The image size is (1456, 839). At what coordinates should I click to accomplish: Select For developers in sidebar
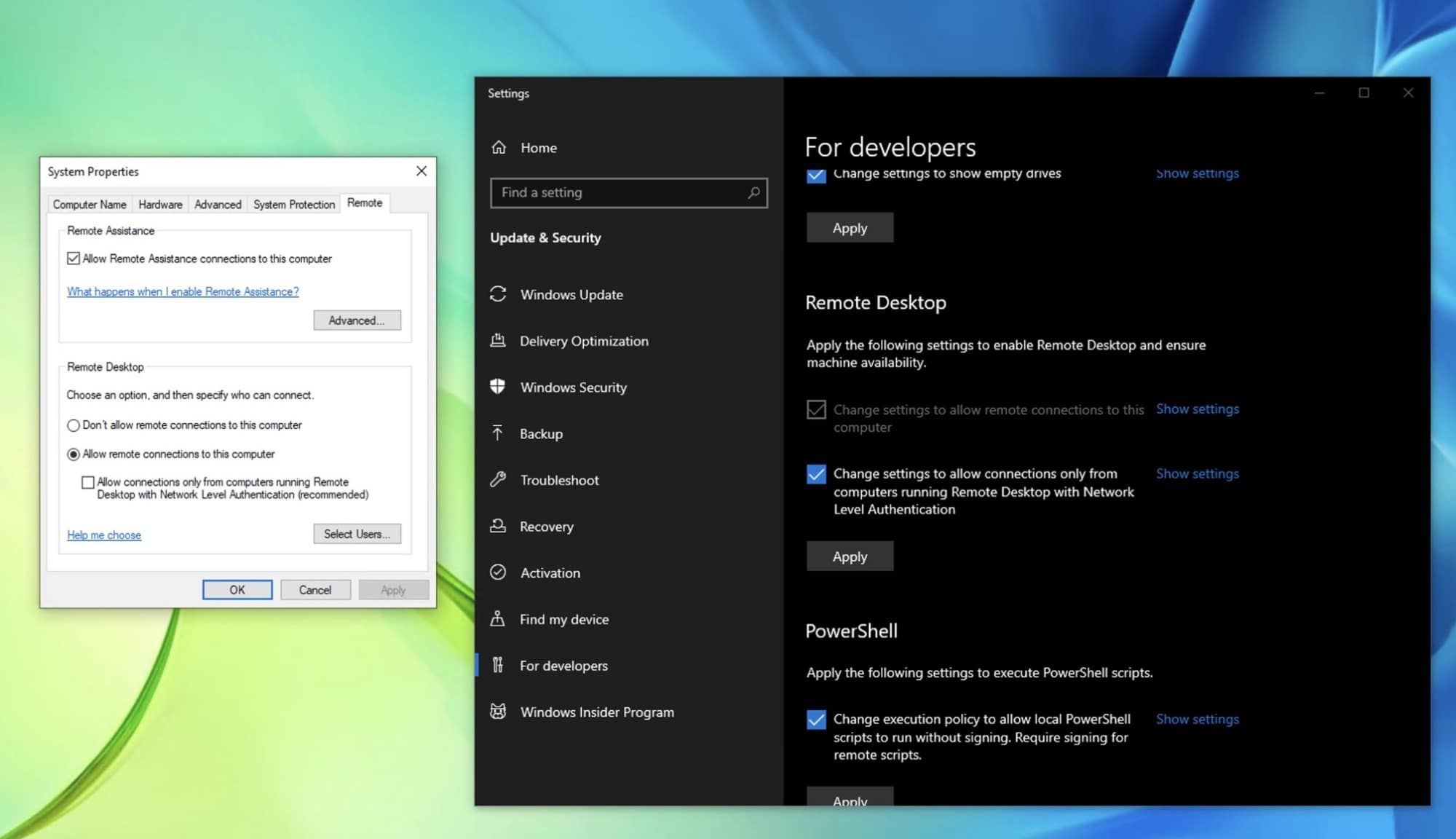[563, 666]
